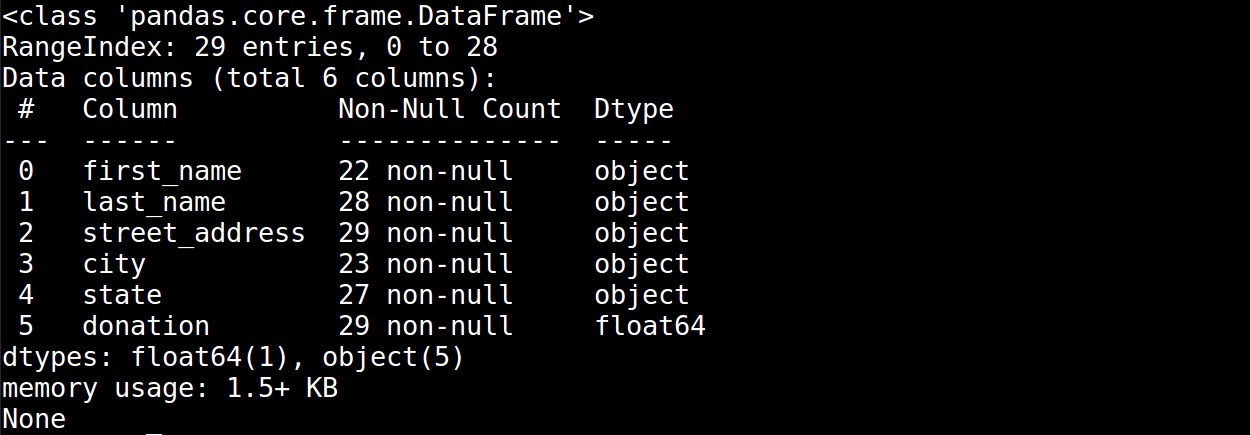Click '27 non-null' in state row
Image resolution: width=1250 pixels, height=435 pixels.
coord(425,295)
